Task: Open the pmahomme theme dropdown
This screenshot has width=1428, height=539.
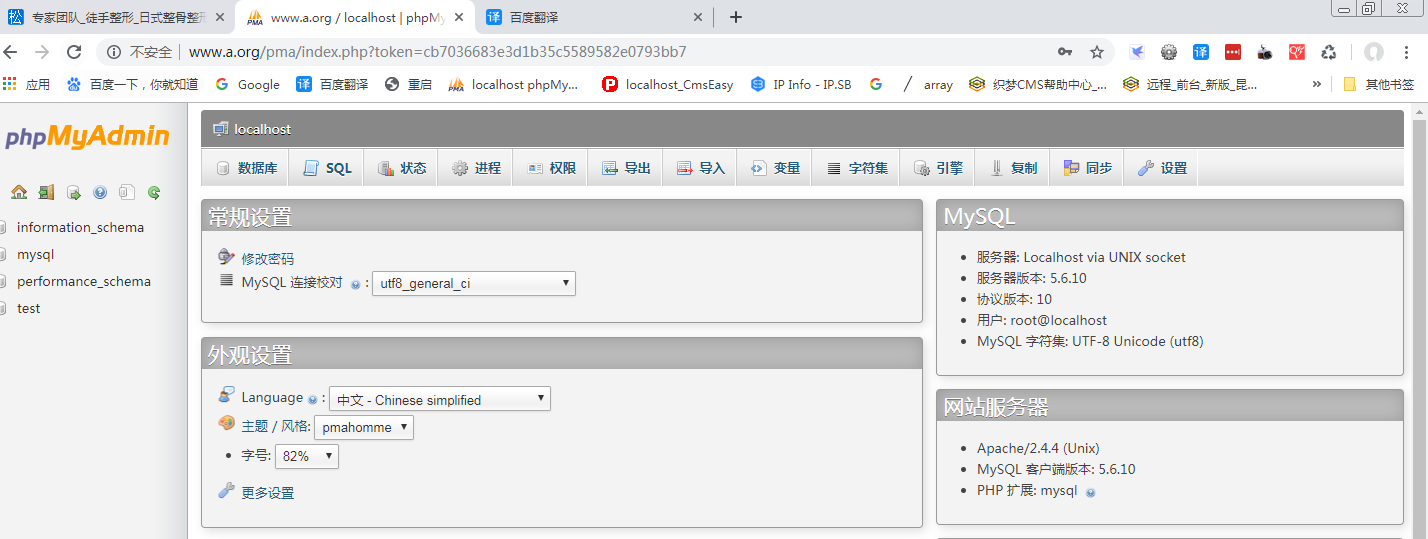Action: 364,427
